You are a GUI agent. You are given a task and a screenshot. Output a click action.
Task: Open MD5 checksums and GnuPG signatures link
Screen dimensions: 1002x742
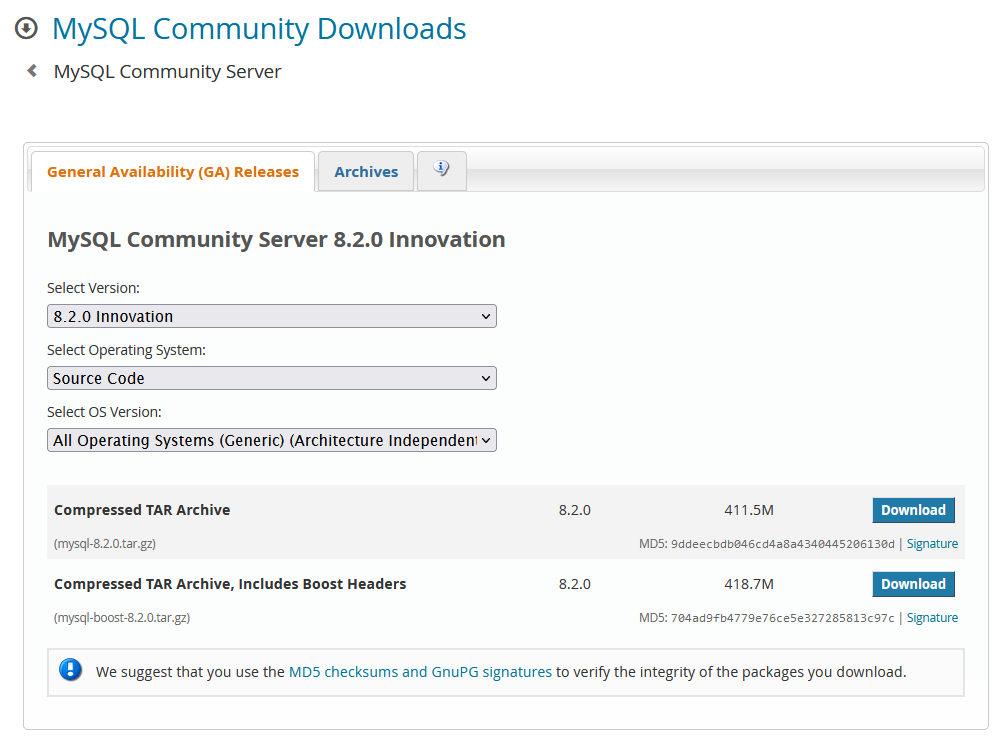click(420, 672)
